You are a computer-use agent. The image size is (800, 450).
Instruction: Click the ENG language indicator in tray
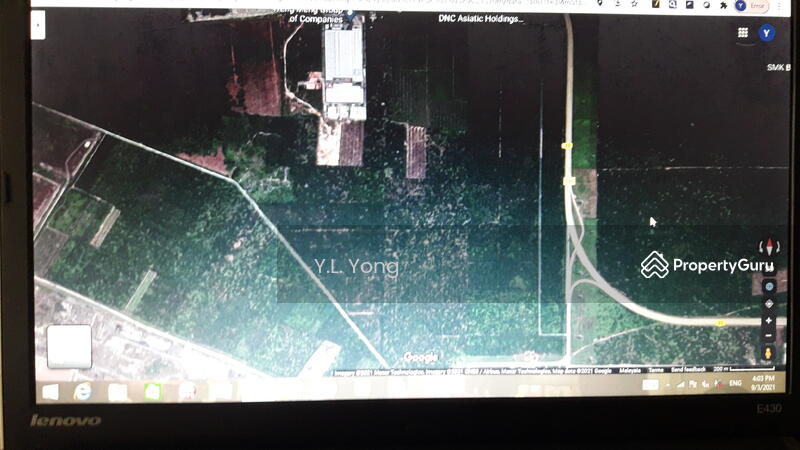click(735, 384)
